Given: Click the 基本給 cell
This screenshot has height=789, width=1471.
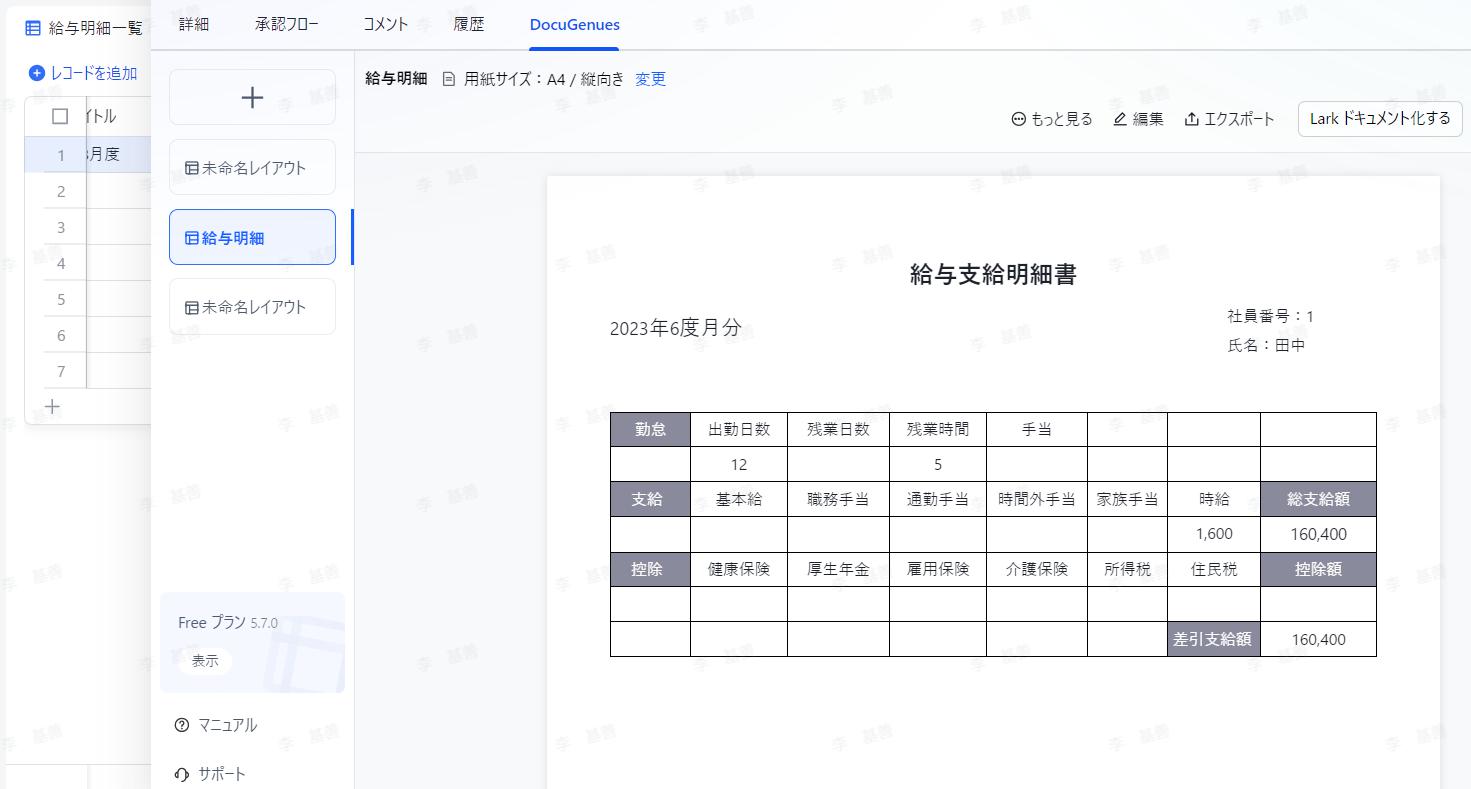Looking at the screenshot, I should tap(739, 499).
